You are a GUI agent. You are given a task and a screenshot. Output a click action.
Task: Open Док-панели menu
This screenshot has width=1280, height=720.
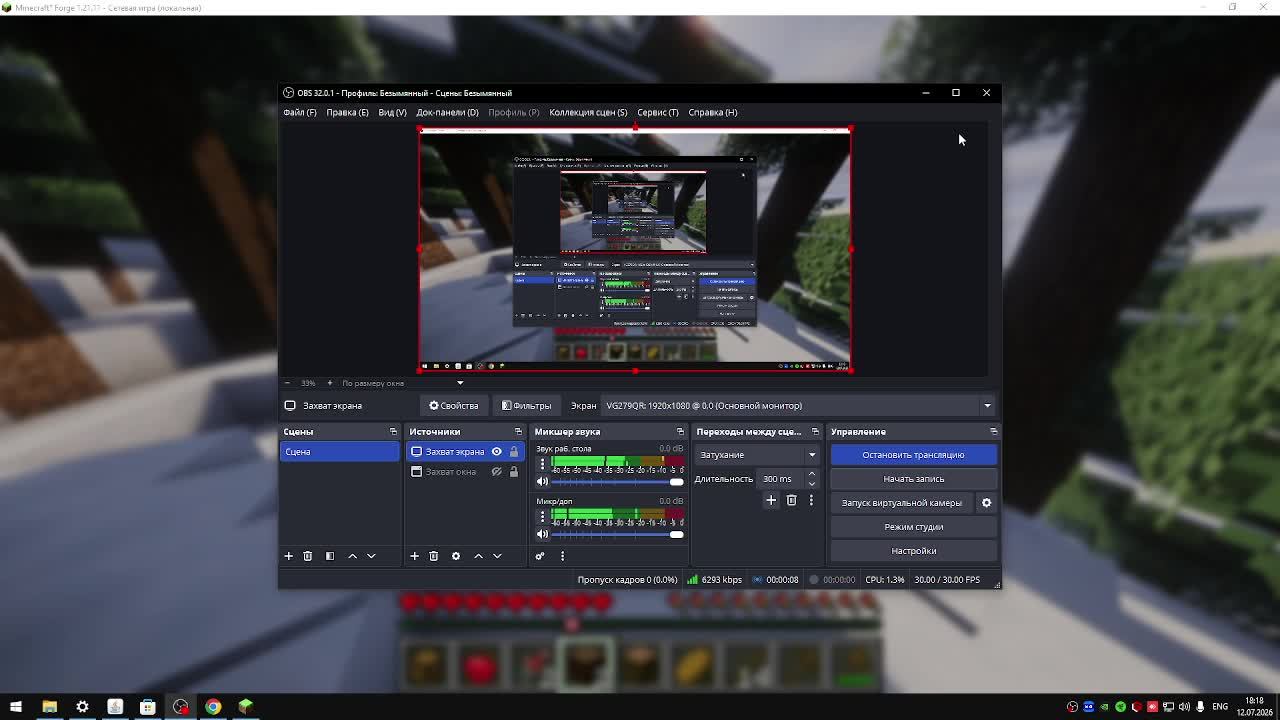coord(447,112)
